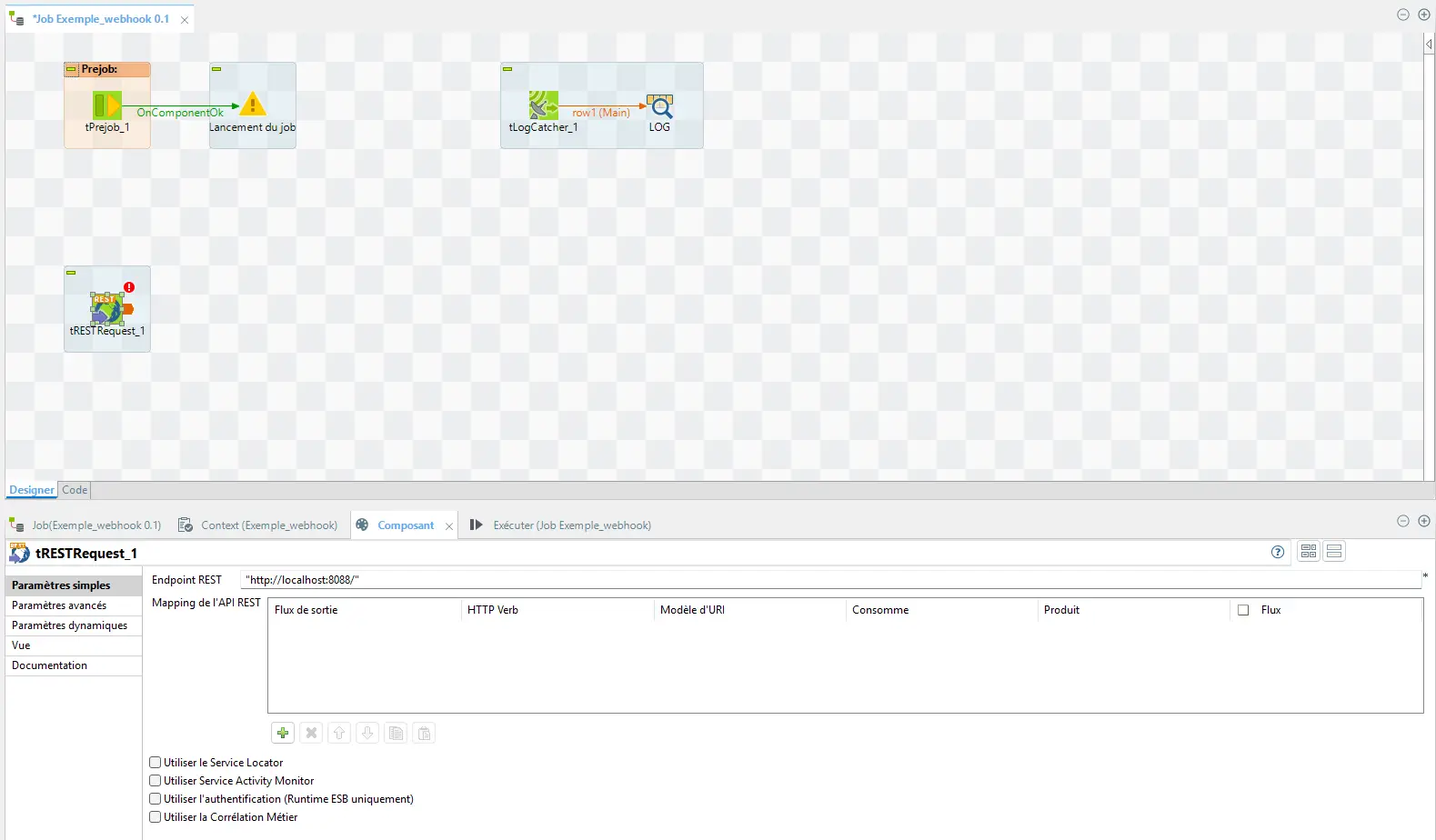Add a row with green plus button
Screen dimensions: 1436x840
[x=283, y=734]
